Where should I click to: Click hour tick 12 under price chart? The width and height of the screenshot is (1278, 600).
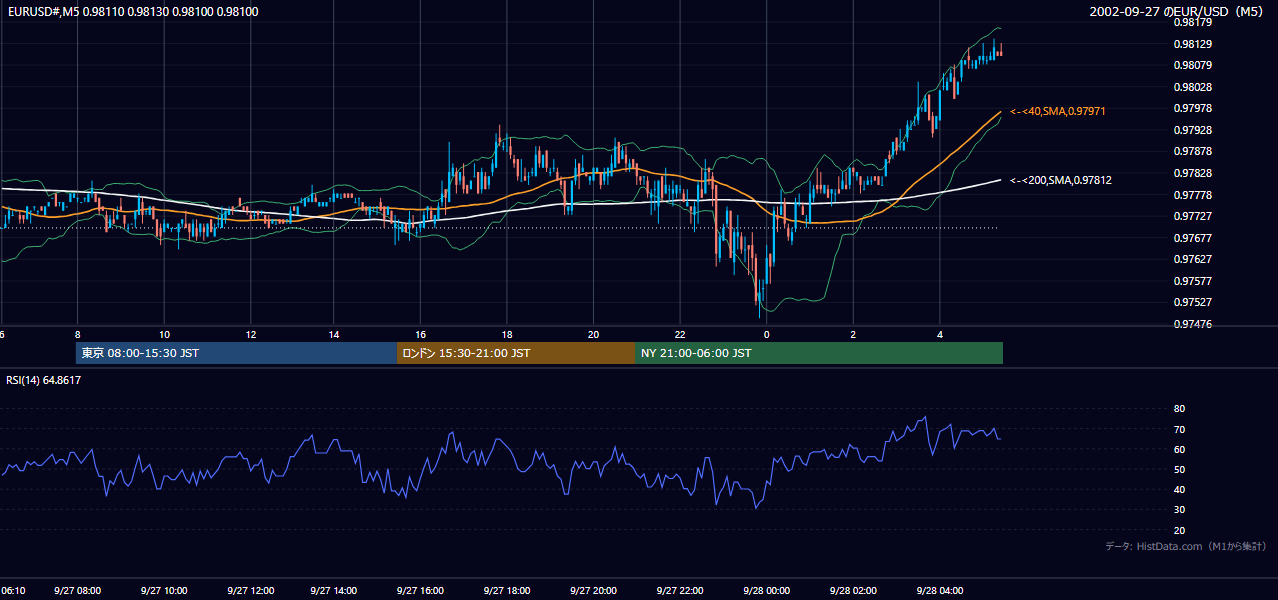[x=250, y=334]
